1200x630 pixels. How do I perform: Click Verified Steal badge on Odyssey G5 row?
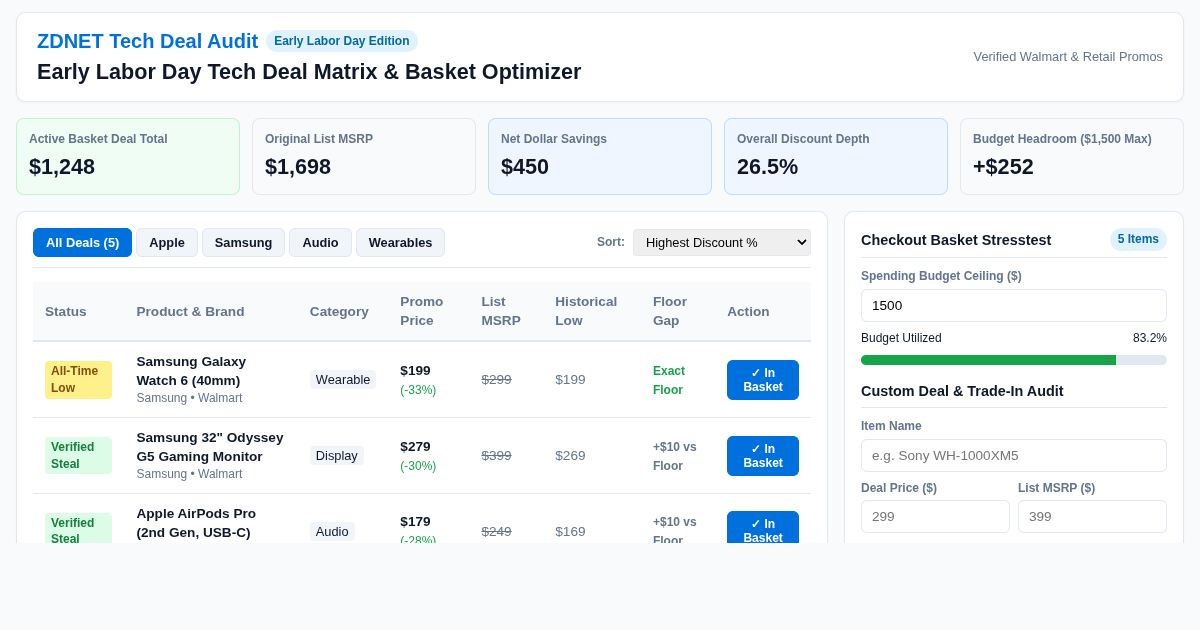[x=78, y=456]
